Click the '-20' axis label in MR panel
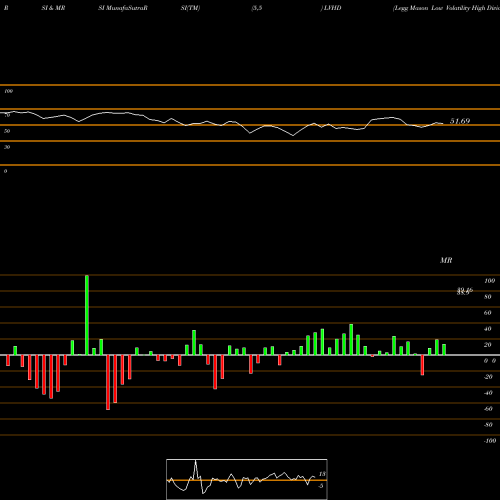Image resolution: width=500 pixels, height=500 pixels. click(488, 377)
